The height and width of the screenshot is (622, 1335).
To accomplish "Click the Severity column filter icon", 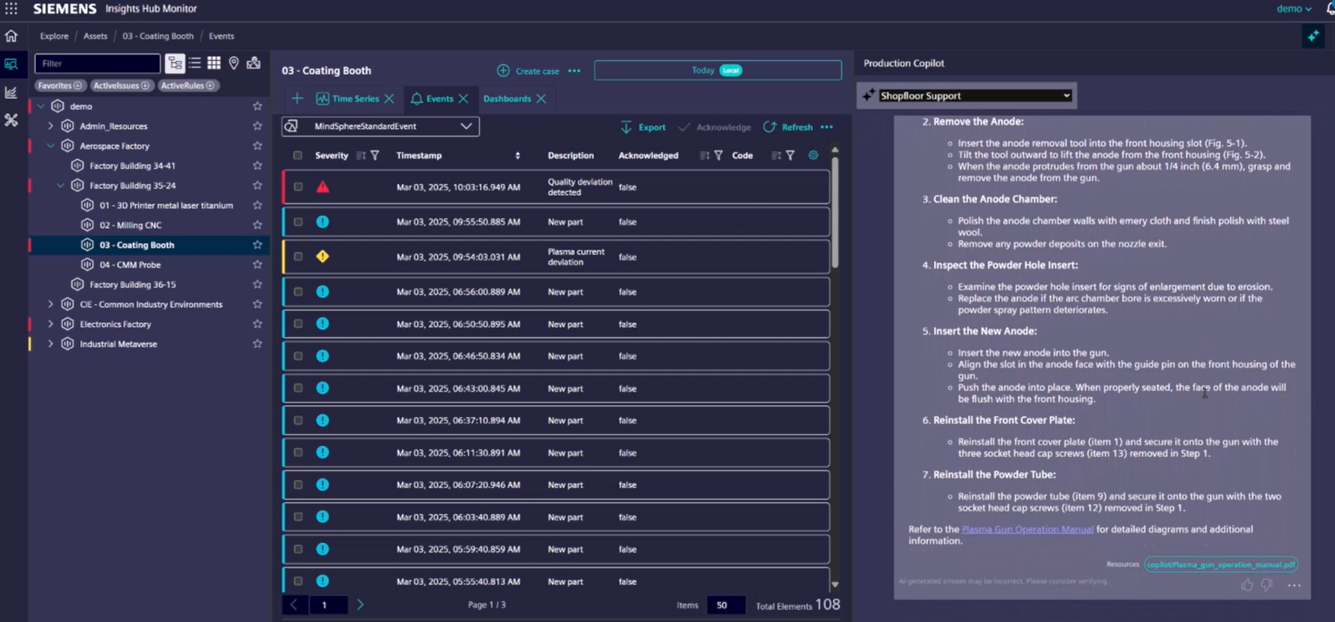I will (x=375, y=156).
